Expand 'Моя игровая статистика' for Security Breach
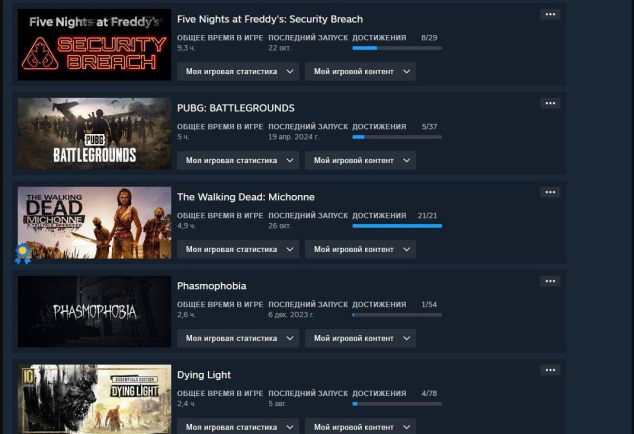 pos(238,72)
